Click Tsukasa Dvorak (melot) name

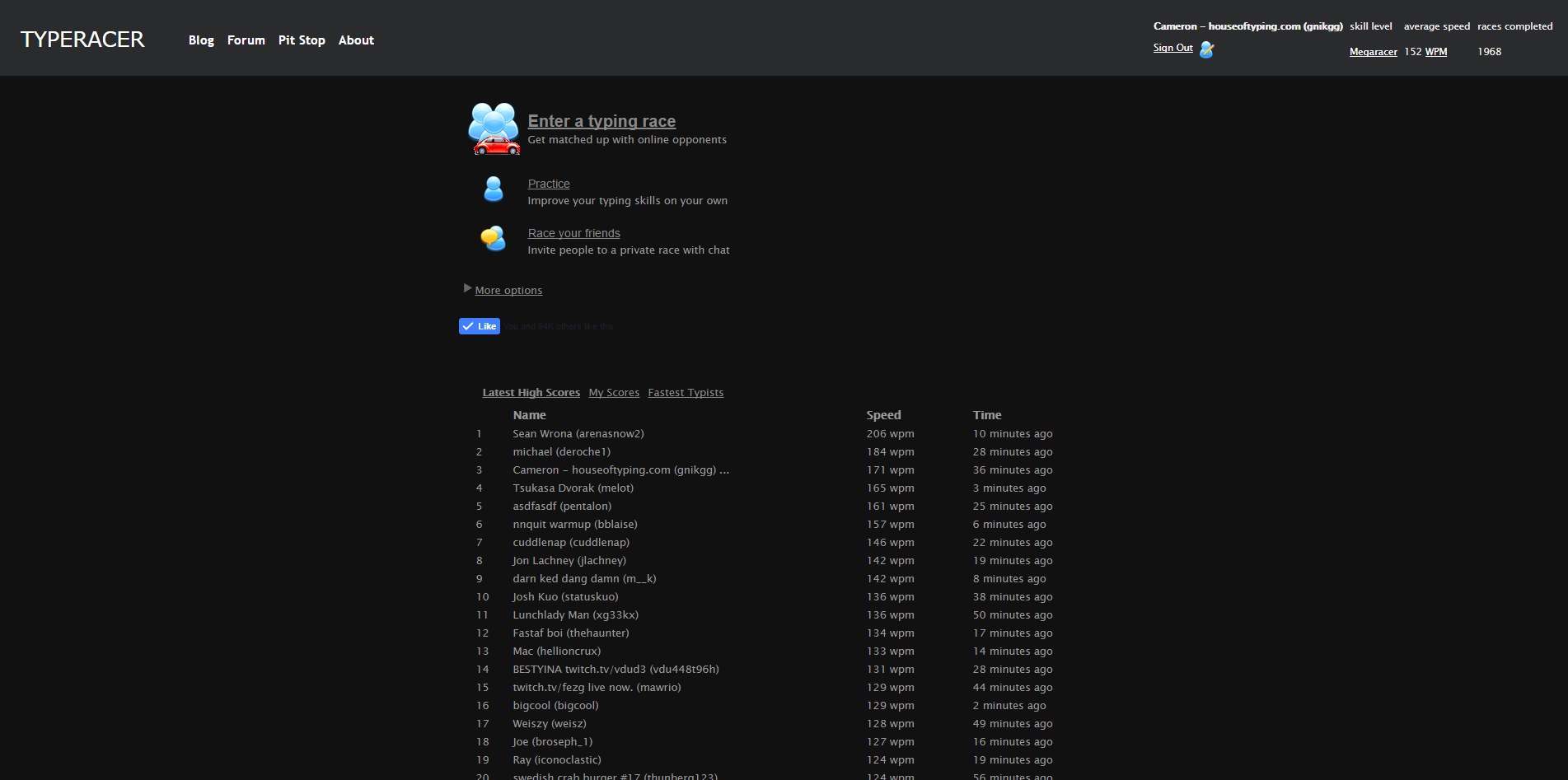573,488
